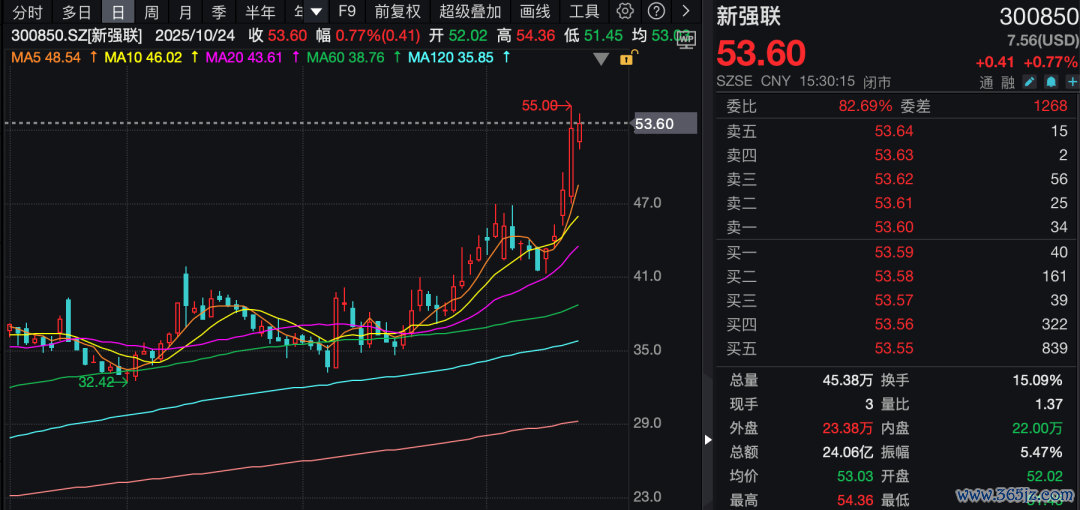
Task: Click the 融 margin trading badge
Action: point(1007,81)
